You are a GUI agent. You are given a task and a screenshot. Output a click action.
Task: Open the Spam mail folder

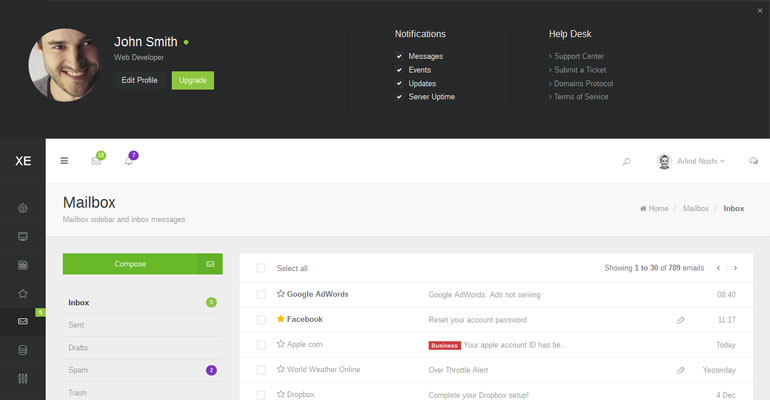click(77, 370)
